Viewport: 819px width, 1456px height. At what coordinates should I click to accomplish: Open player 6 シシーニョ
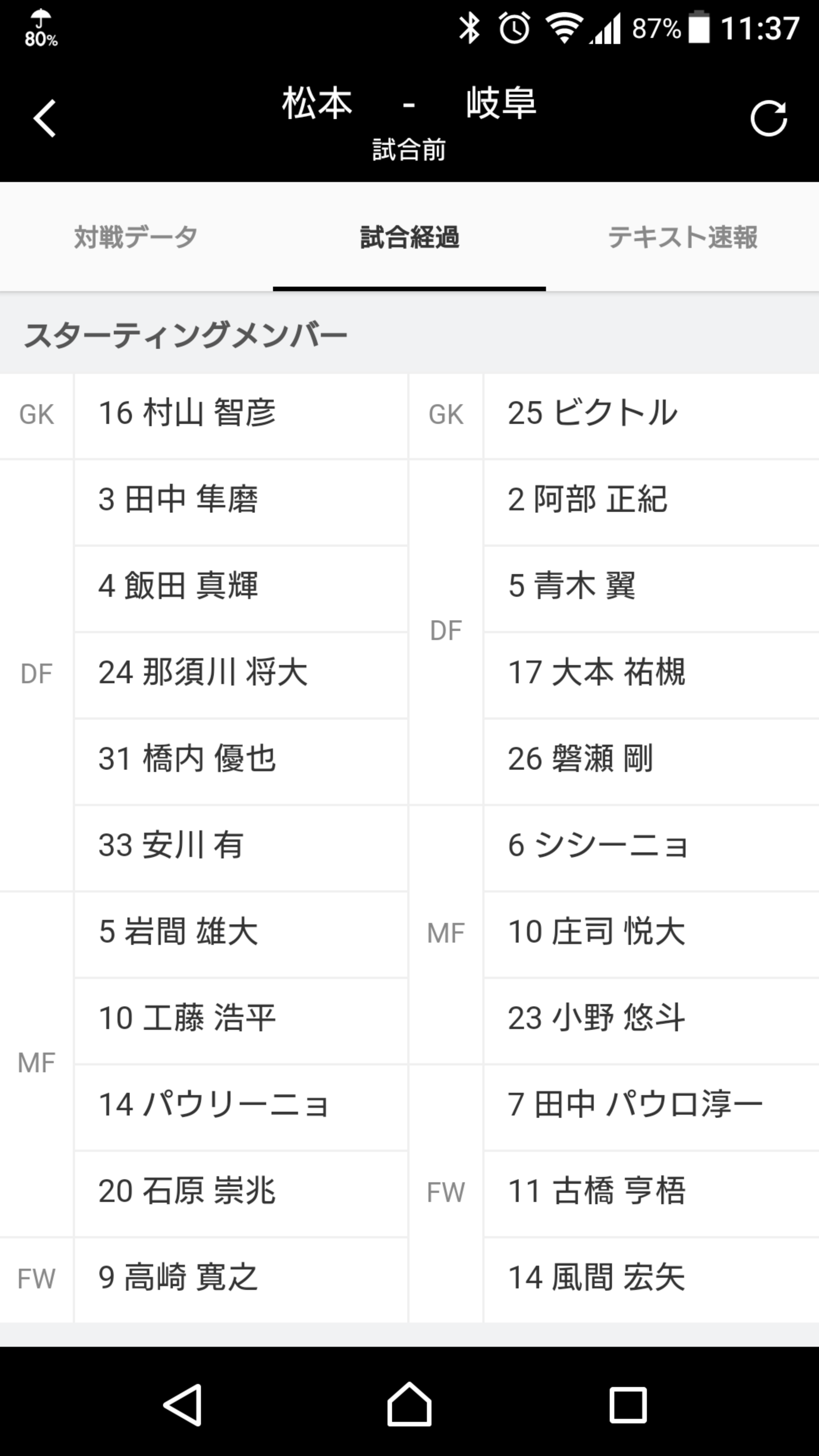point(598,846)
